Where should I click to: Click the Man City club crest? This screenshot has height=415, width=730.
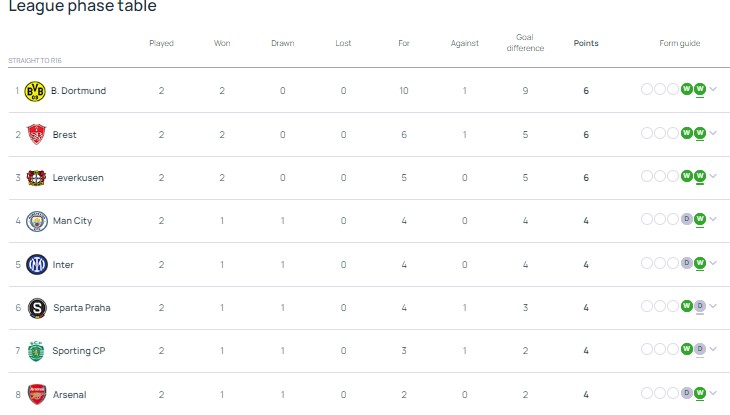[x=36, y=221]
